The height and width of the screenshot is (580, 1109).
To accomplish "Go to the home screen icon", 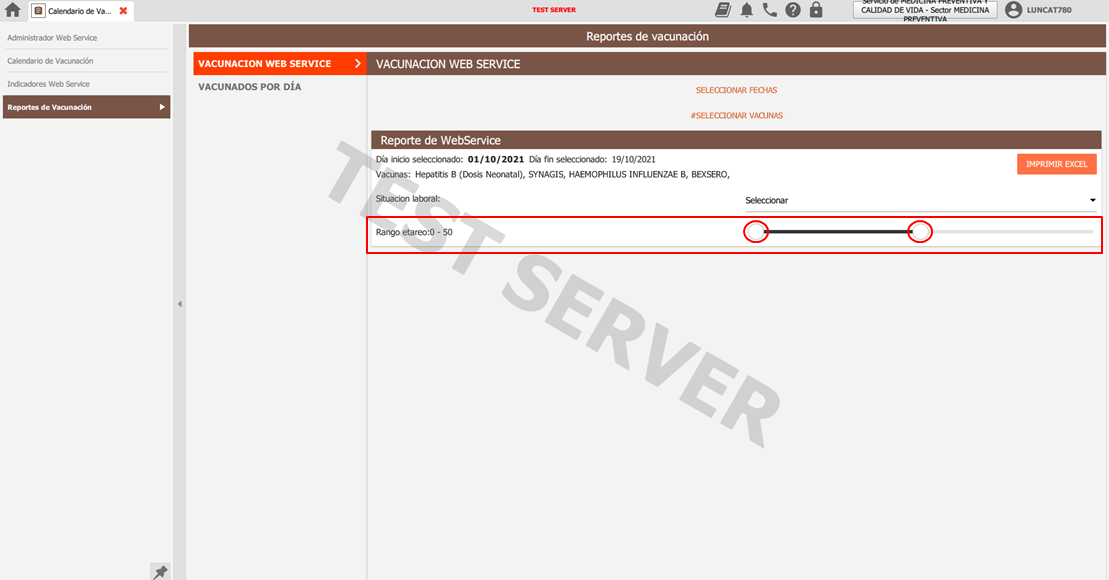I will [13, 10].
